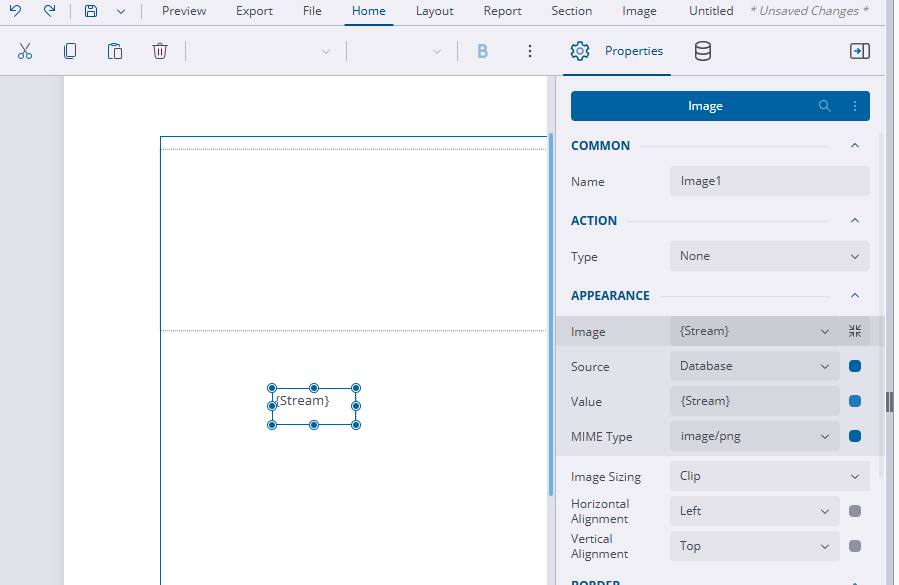Click the Undo arrow icon
This screenshot has width=899, height=585.
[16, 11]
